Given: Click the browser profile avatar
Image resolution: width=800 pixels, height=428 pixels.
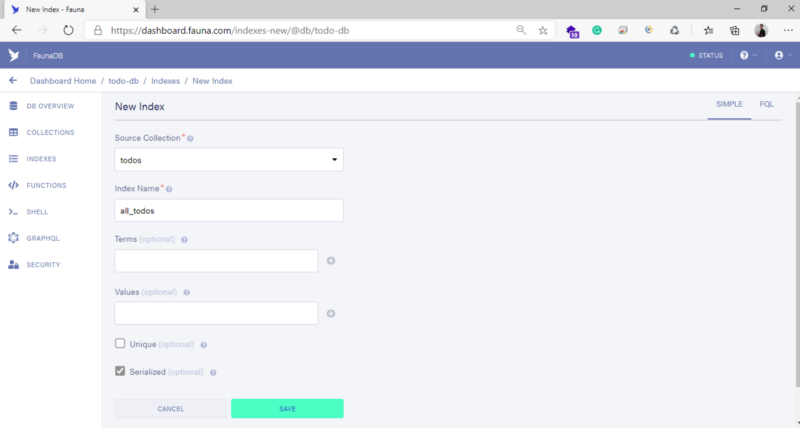Looking at the screenshot, I should click(x=761, y=31).
